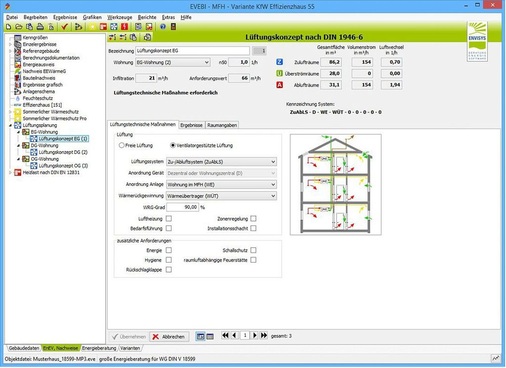Tick the Schallschutz checkbox

[253, 250]
